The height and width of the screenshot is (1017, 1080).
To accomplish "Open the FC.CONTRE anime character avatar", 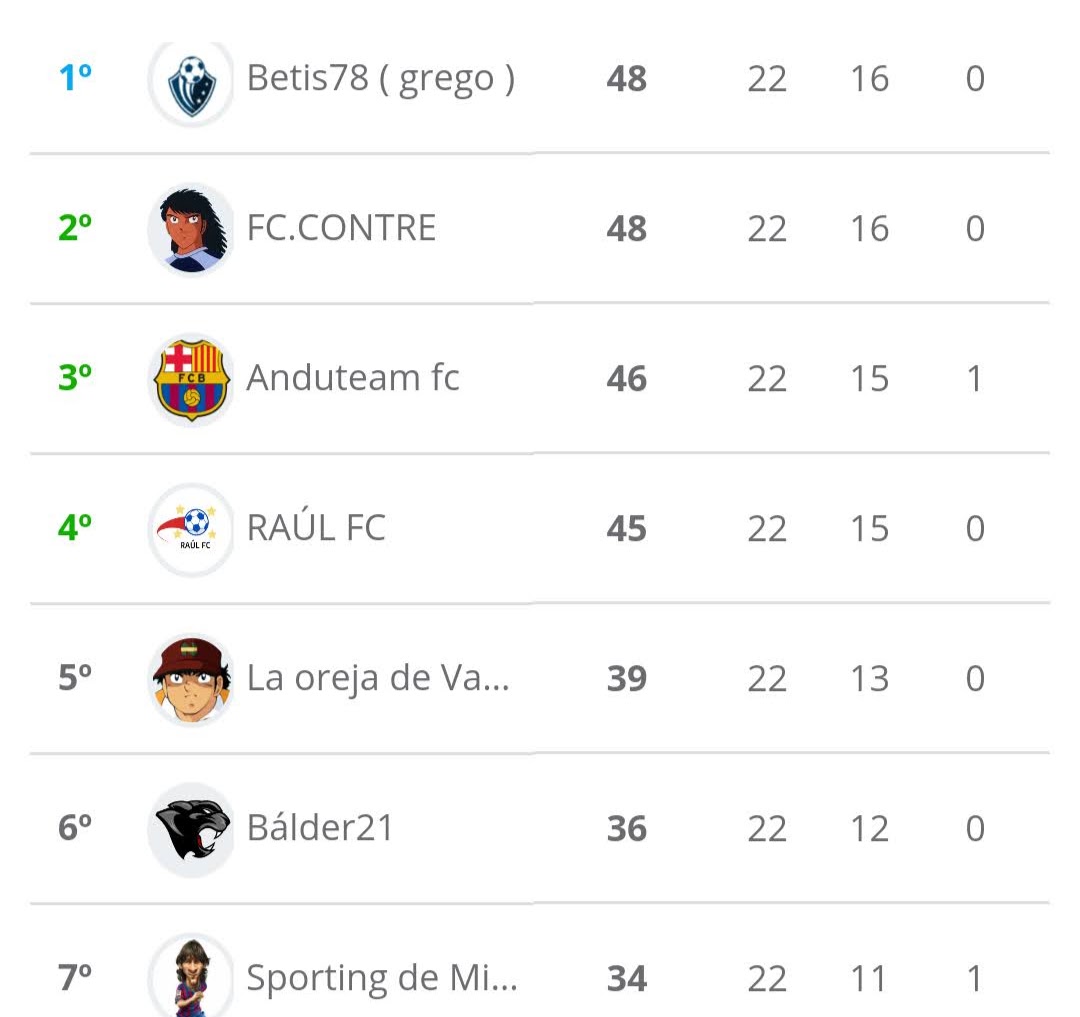I will (191, 229).
